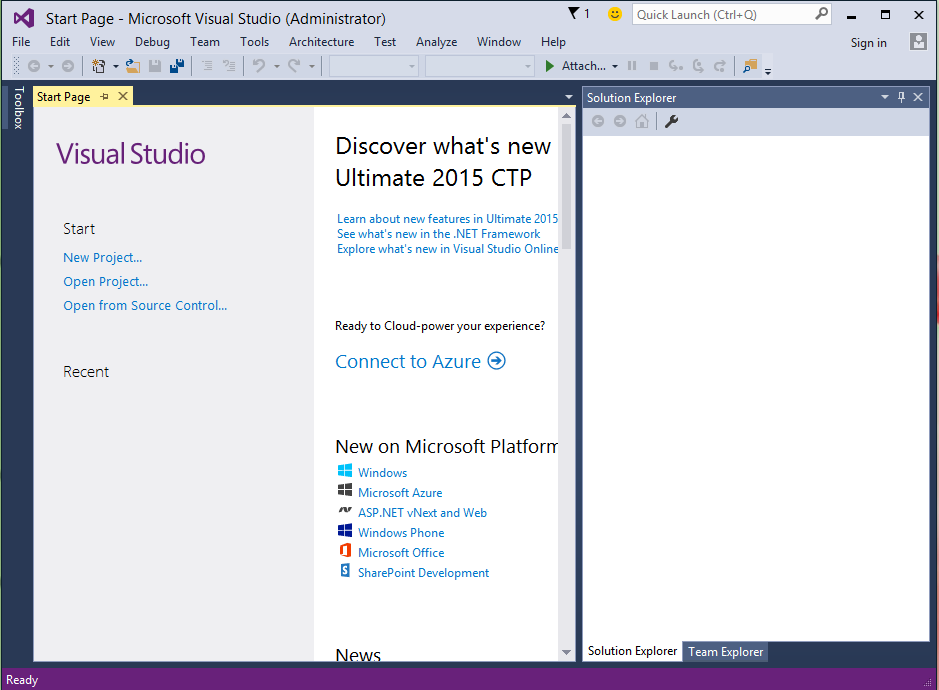Open the Solution Configurations combo box
This screenshot has width=939, height=690.
(x=373, y=66)
